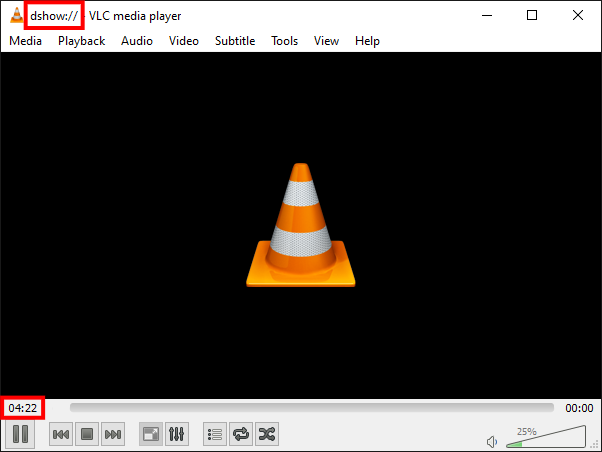This screenshot has height=452, width=602.
Task: Toggle fullscreen video mode
Action: (x=150, y=434)
